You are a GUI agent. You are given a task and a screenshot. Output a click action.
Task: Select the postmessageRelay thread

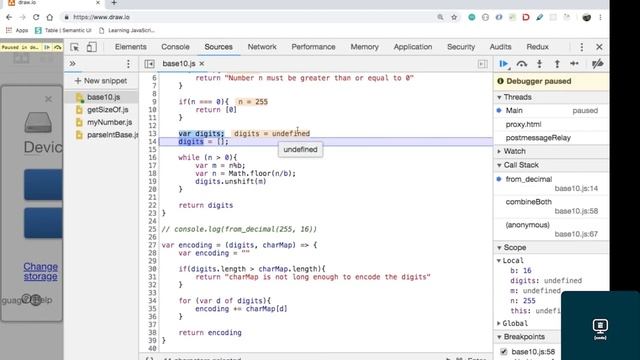pos(551,138)
